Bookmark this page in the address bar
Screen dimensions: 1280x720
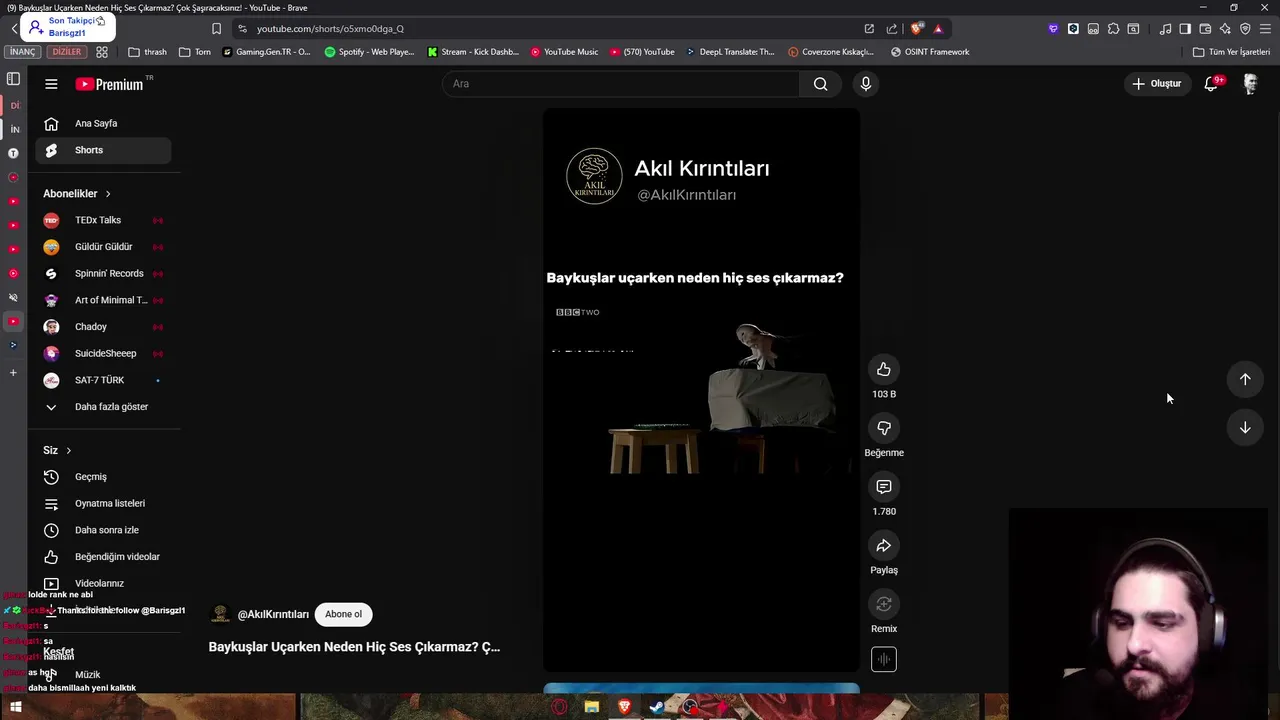coord(216,29)
